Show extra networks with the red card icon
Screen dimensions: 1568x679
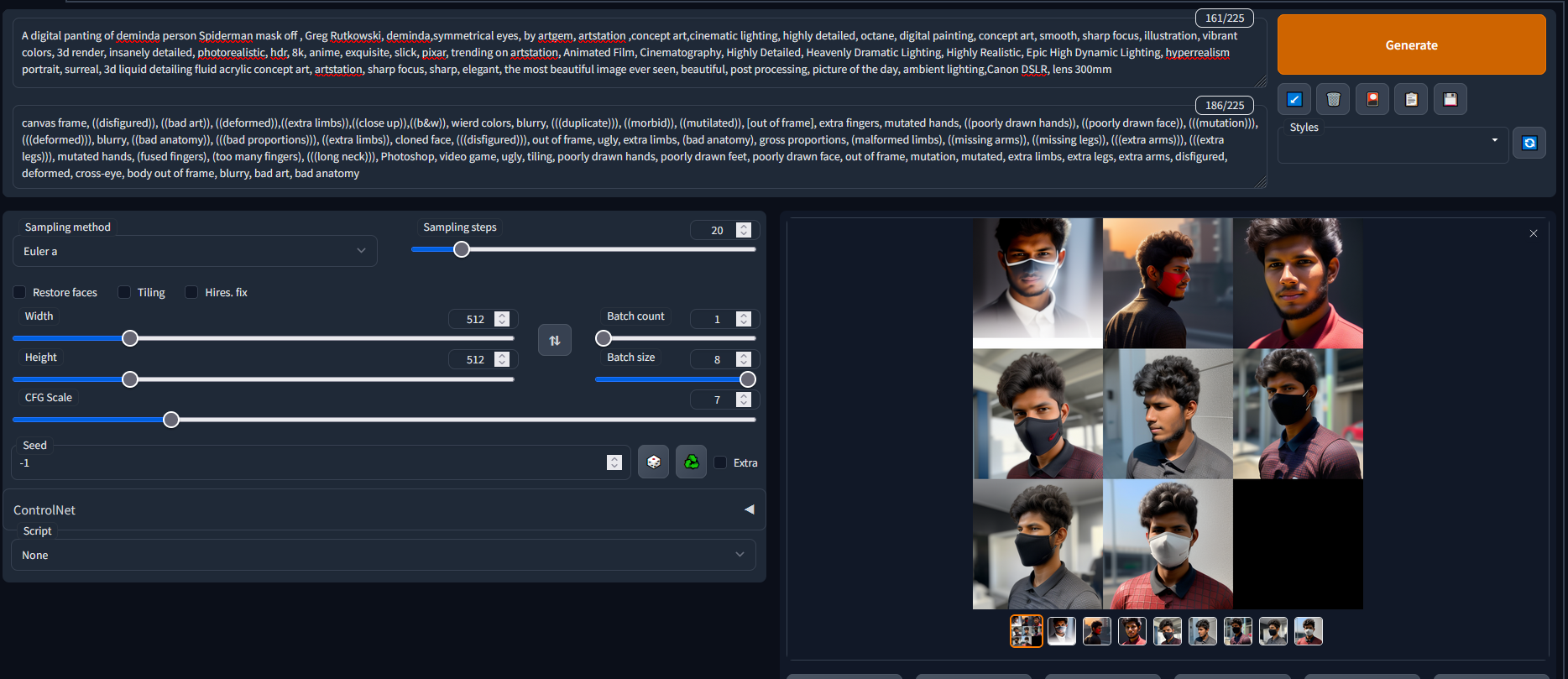pos(1372,99)
